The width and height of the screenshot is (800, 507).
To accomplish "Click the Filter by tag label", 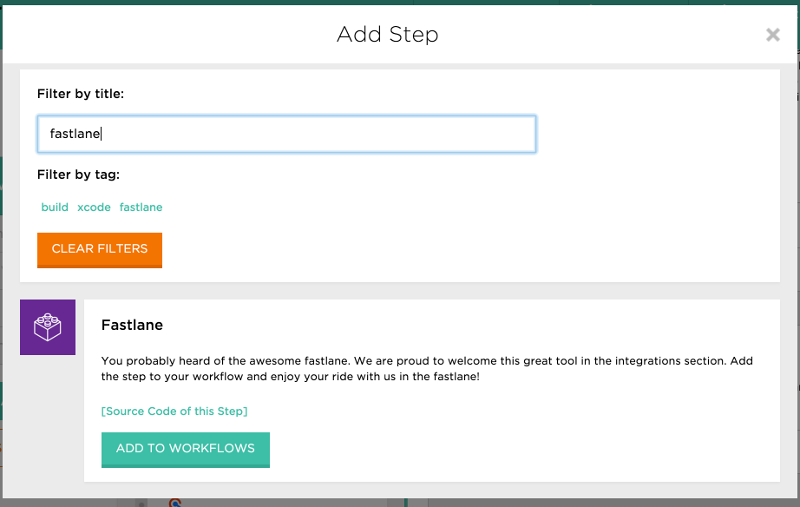I will (79, 174).
